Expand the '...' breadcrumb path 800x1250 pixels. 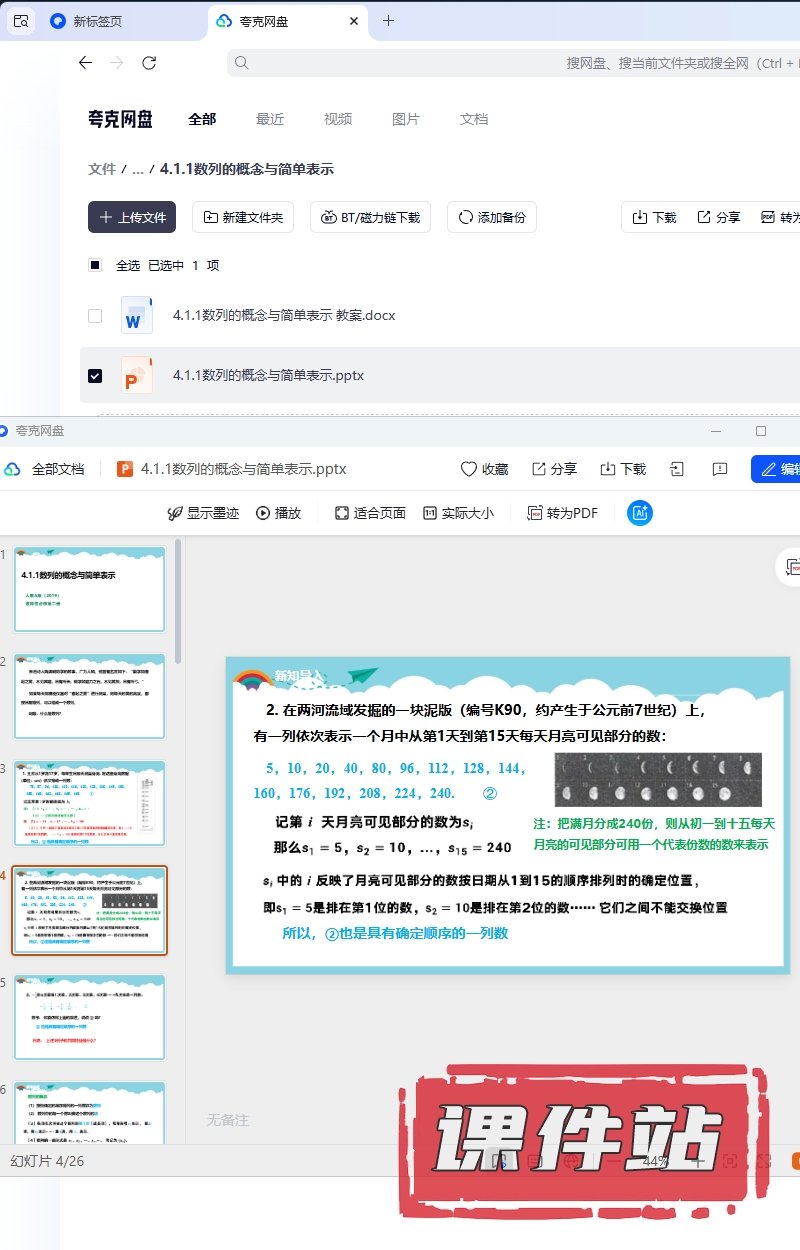click(x=138, y=170)
